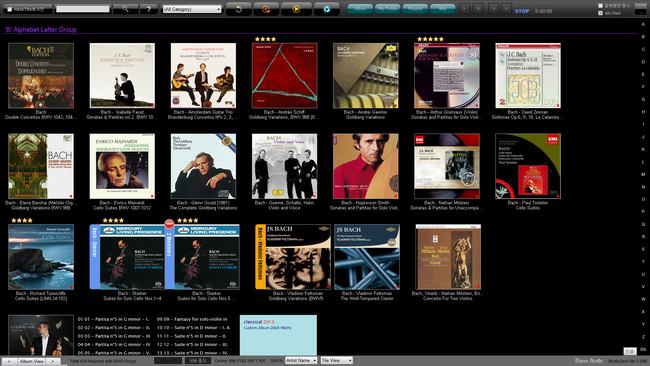Open Vladimir Feltsman Well-Tempered Clavier album
The image size is (650, 366).
tap(367, 257)
